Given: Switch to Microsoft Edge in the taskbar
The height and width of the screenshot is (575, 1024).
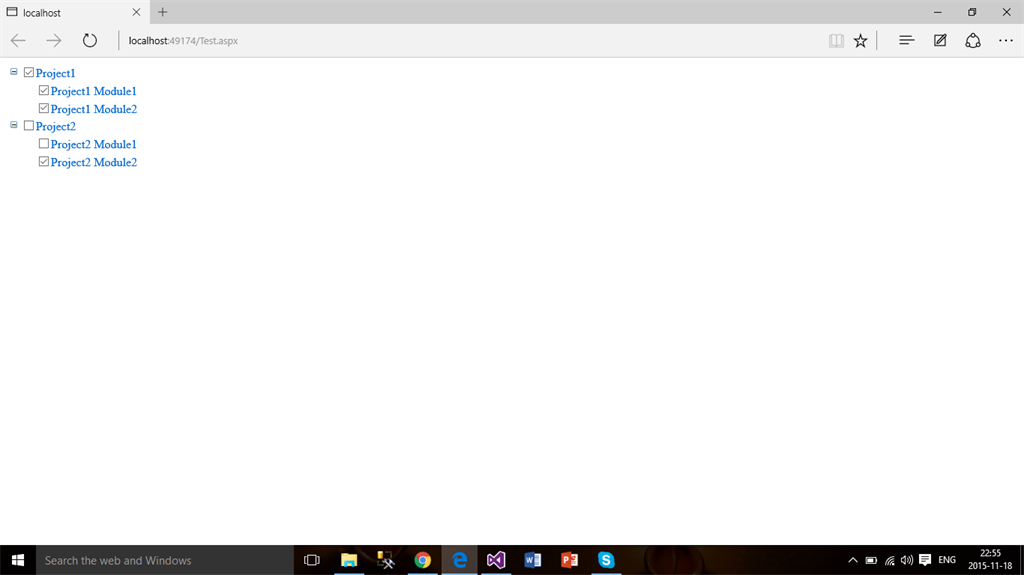Looking at the screenshot, I should pos(460,560).
